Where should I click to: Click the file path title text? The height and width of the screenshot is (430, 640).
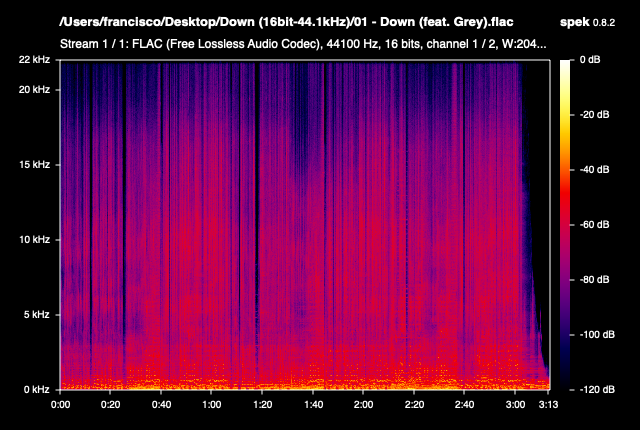[286, 22]
